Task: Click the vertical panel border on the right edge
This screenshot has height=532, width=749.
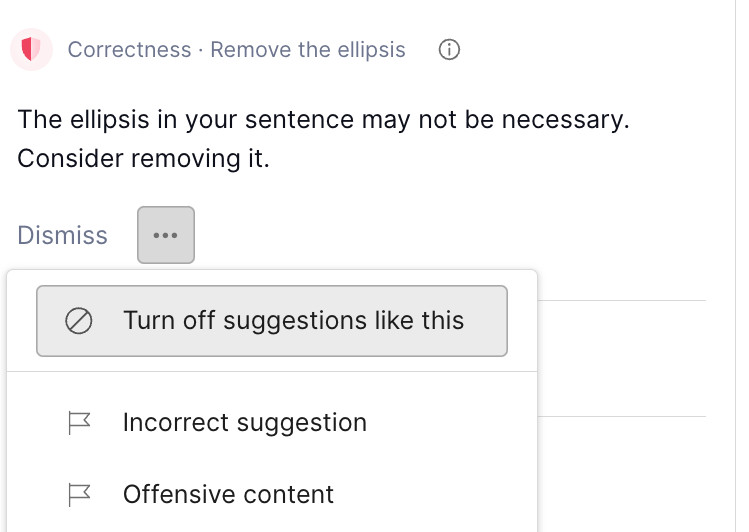Action: pos(736,266)
